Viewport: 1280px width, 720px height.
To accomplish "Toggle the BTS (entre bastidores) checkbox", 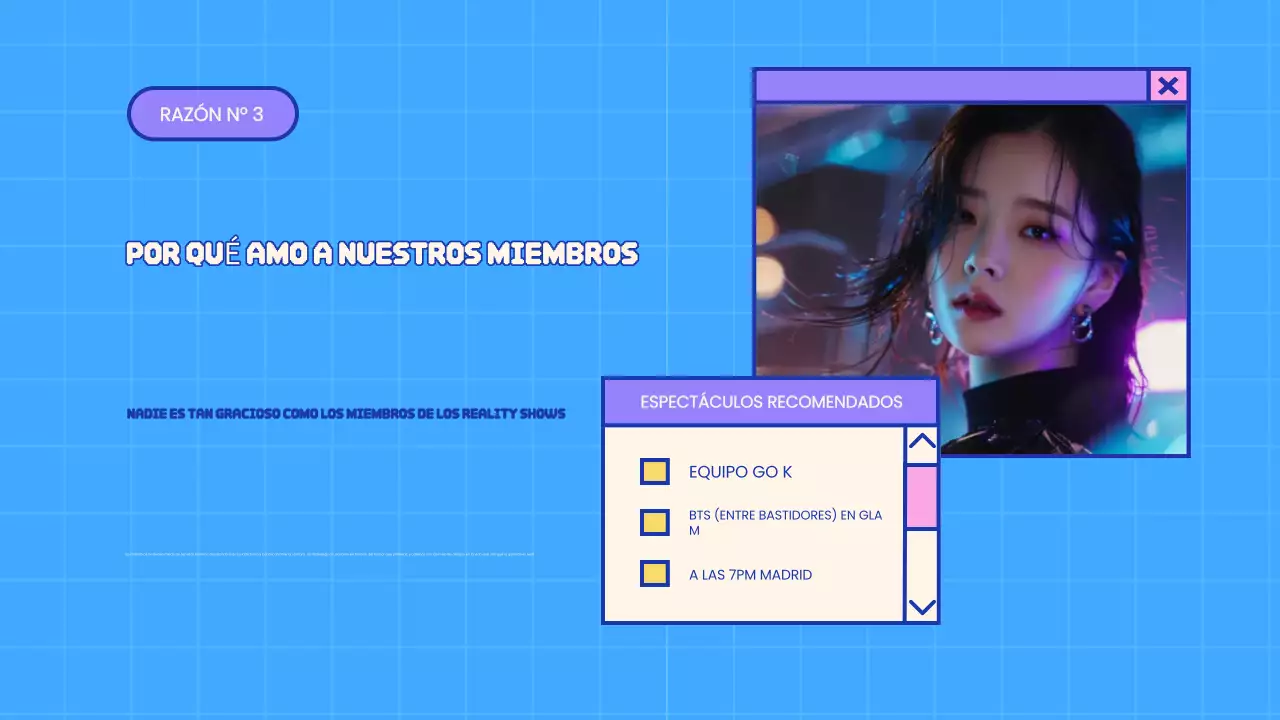I will click(x=655, y=522).
